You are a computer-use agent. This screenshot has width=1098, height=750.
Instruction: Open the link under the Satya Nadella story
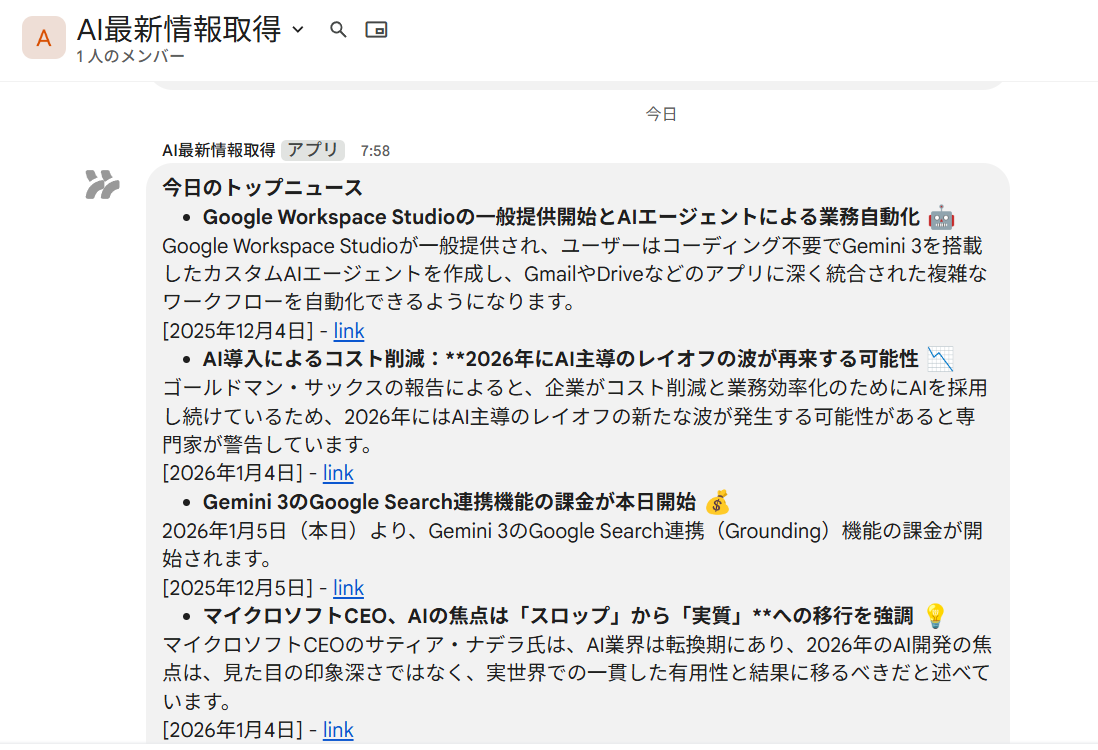pyautogui.click(x=338, y=730)
